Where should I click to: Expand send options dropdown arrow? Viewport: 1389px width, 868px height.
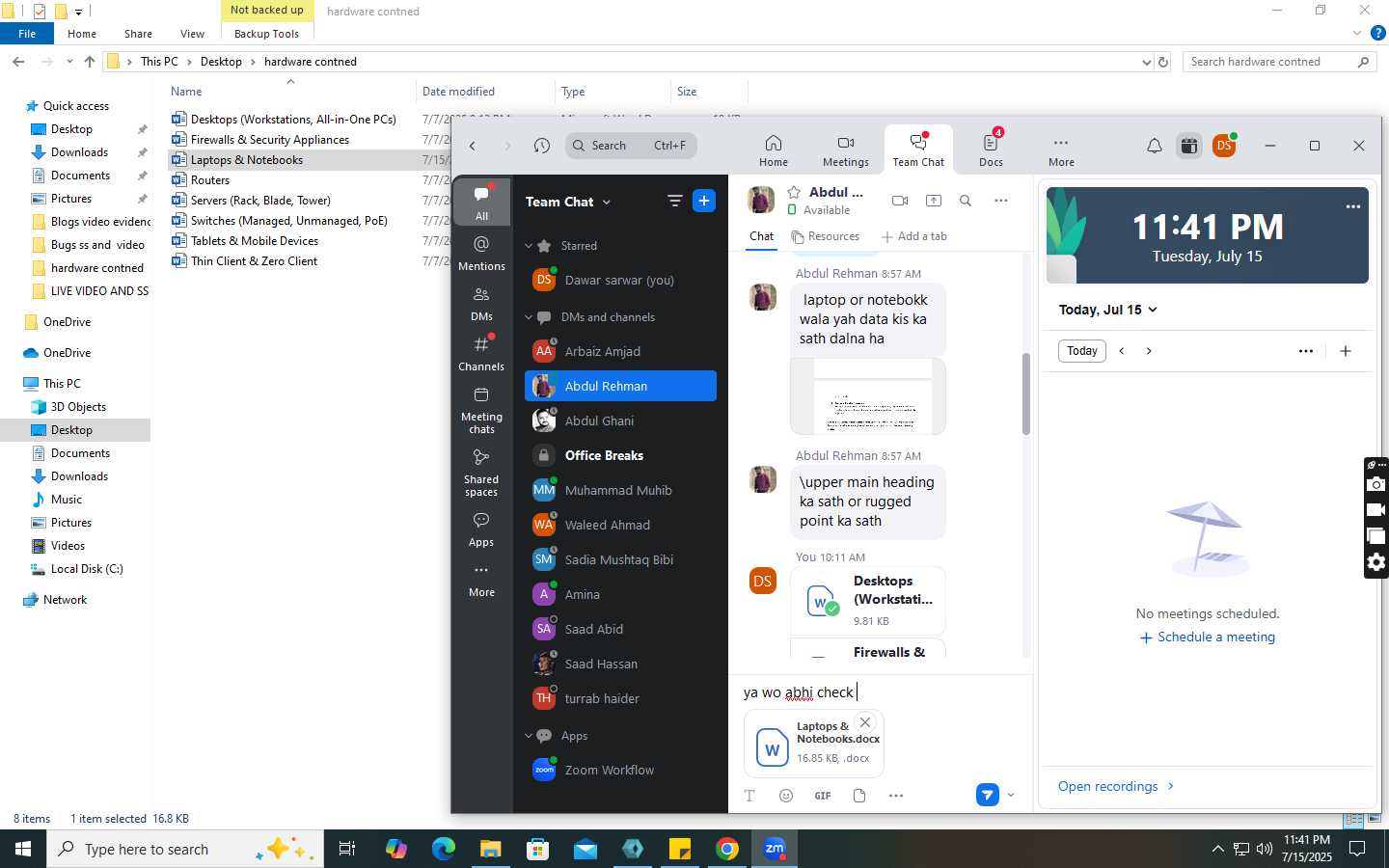[1011, 796]
